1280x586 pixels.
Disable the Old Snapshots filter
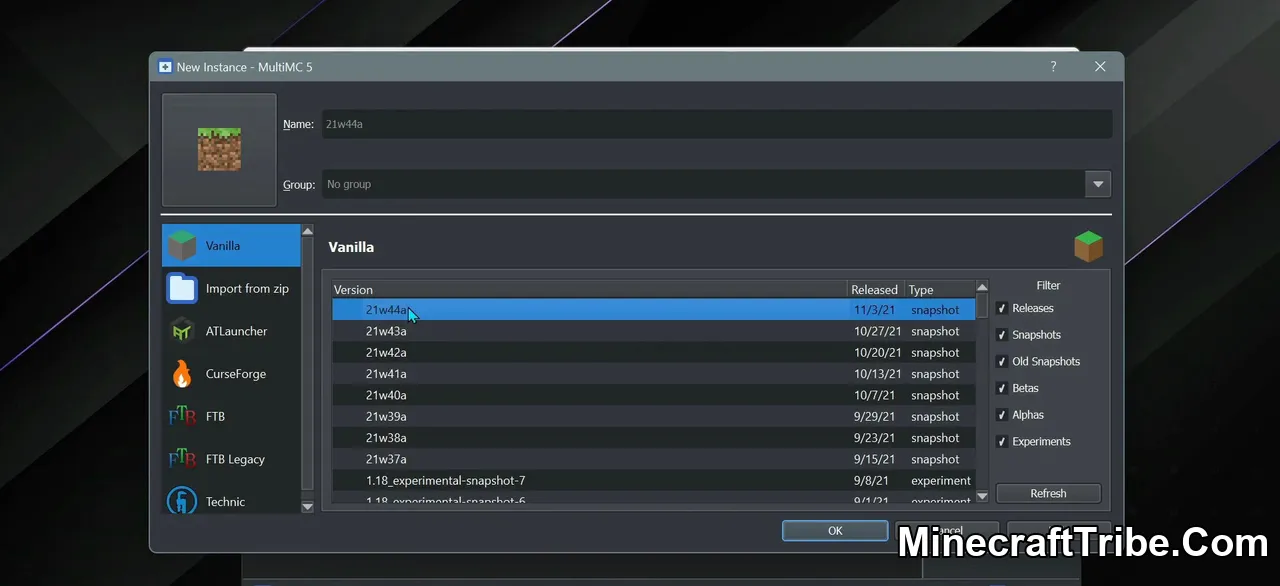pos(1002,361)
